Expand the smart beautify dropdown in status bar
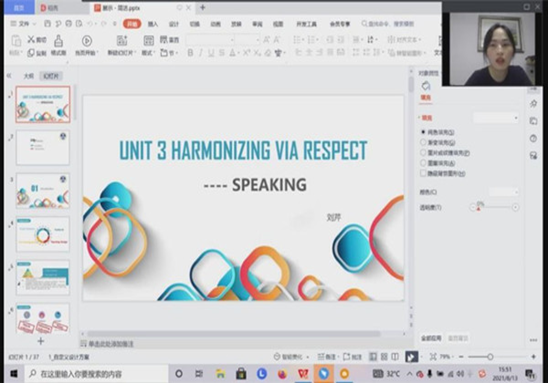This screenshot has width=548, height=383. [x=308, y=357]
